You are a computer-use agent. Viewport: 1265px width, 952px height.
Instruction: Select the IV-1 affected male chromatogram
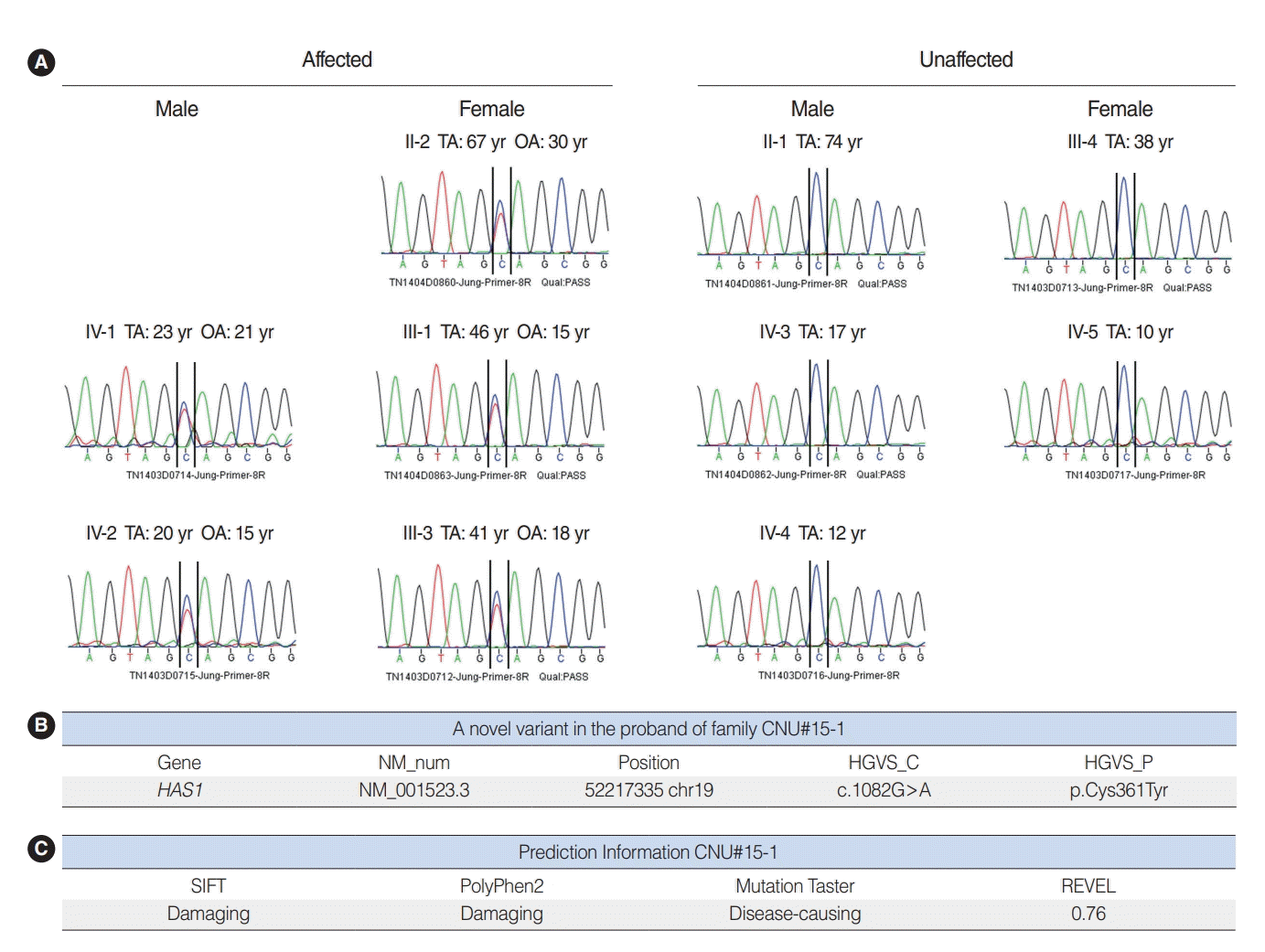(178, 412)
